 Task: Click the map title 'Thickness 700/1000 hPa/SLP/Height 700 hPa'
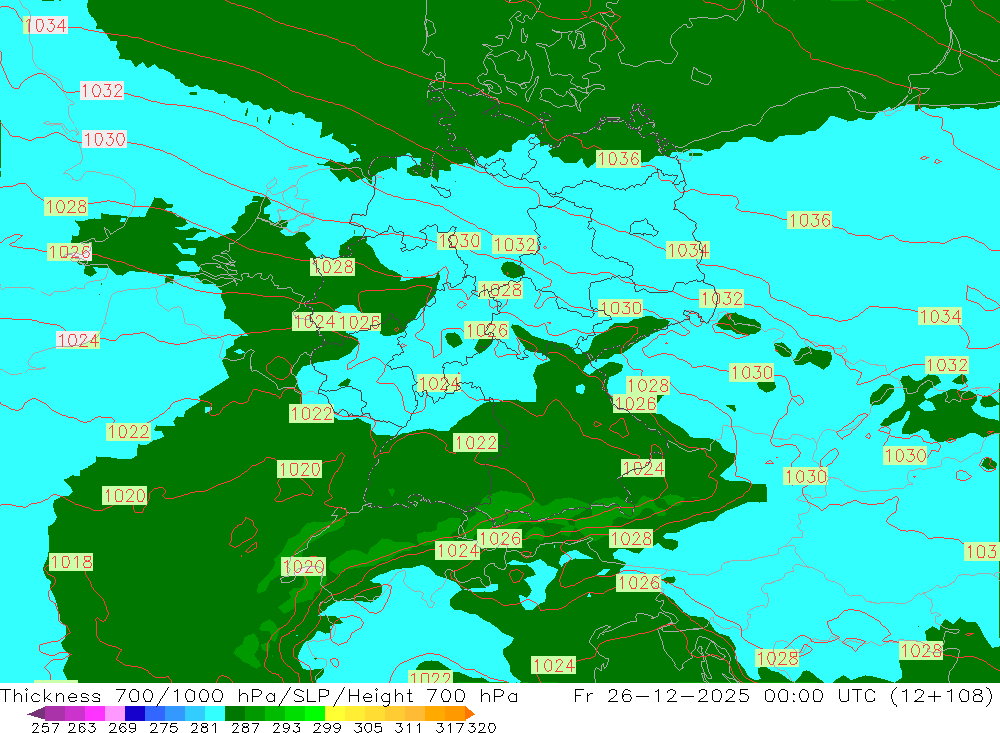(x=259, y=695)
